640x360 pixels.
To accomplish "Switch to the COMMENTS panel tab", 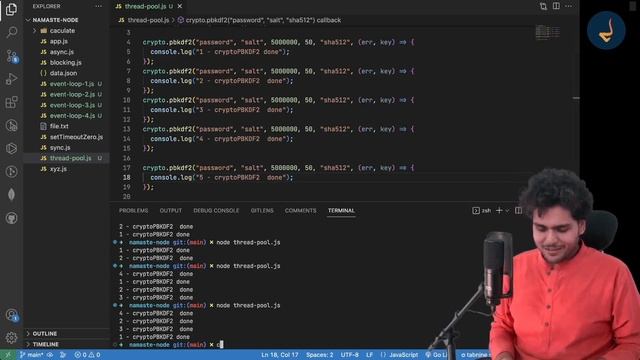I will pyautogui.click(x=300, y=211).
